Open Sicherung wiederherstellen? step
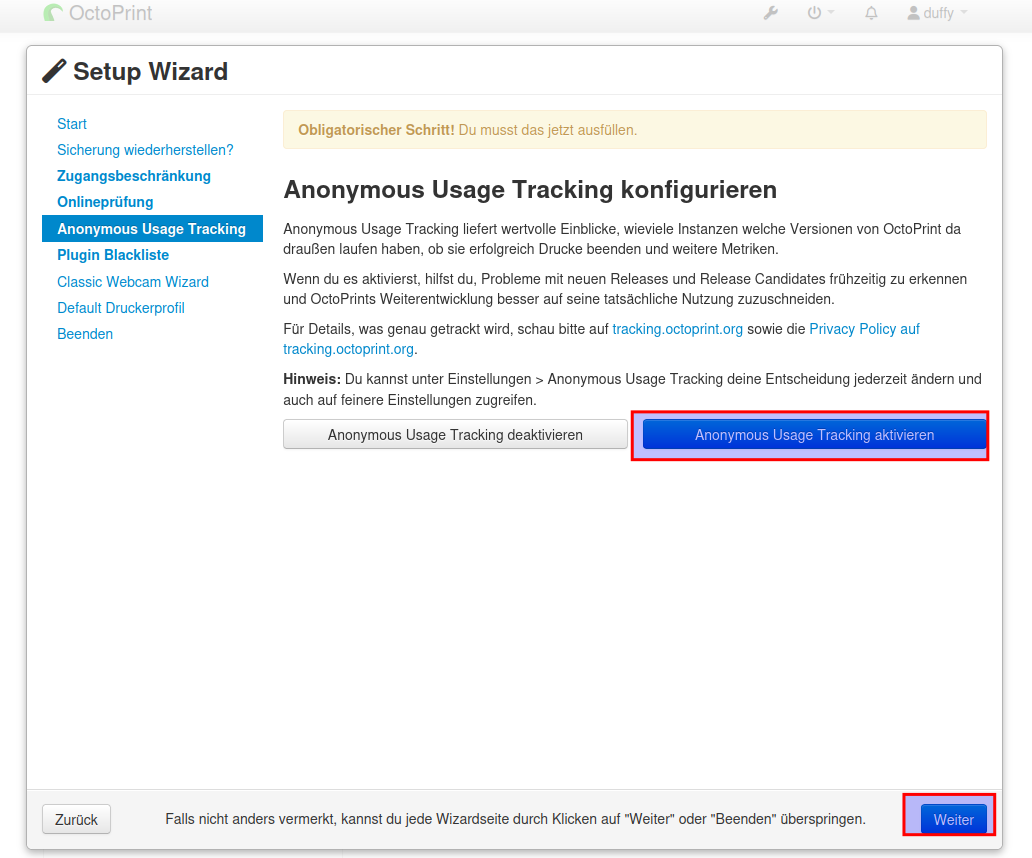1032x858 pixels. tap(145, 150)
